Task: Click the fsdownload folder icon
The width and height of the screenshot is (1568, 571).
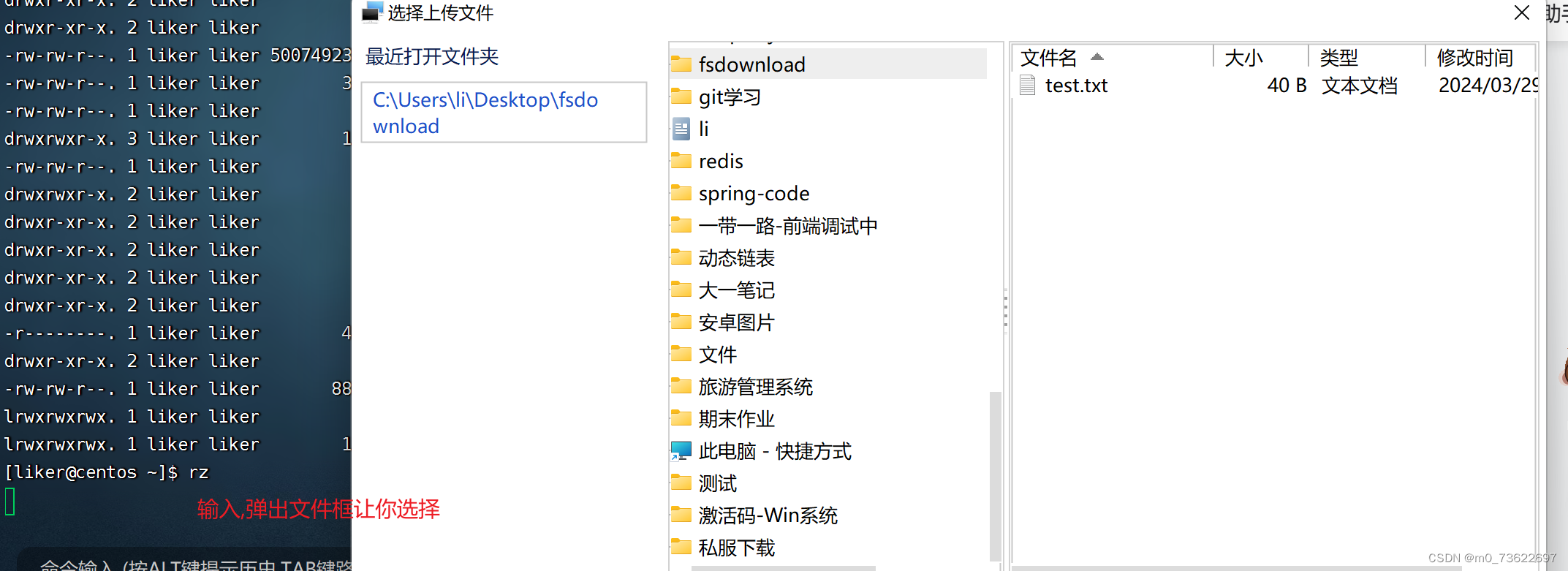Action: (x=681, y=64)
